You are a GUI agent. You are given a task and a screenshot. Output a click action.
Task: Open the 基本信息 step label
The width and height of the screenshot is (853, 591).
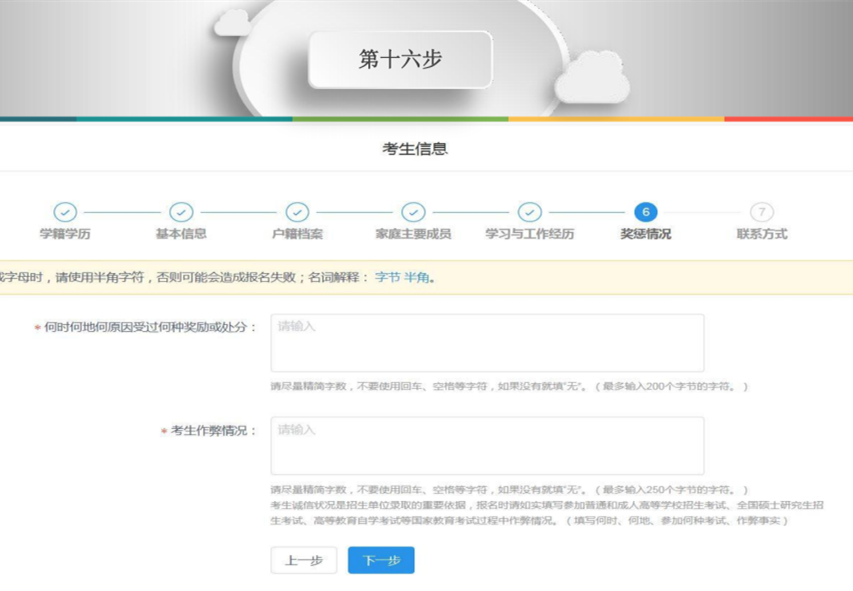pos(181,234)
